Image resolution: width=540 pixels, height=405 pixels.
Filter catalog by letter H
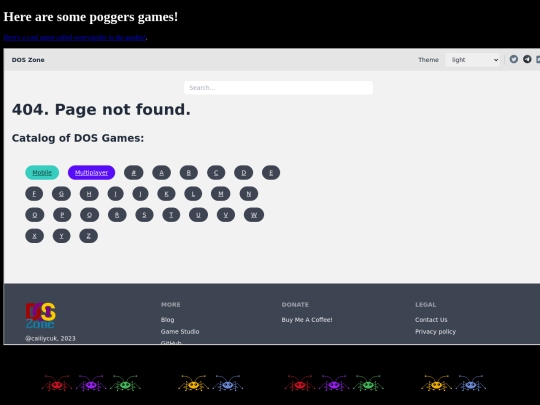pyautogui.click(x=89, y=194)
